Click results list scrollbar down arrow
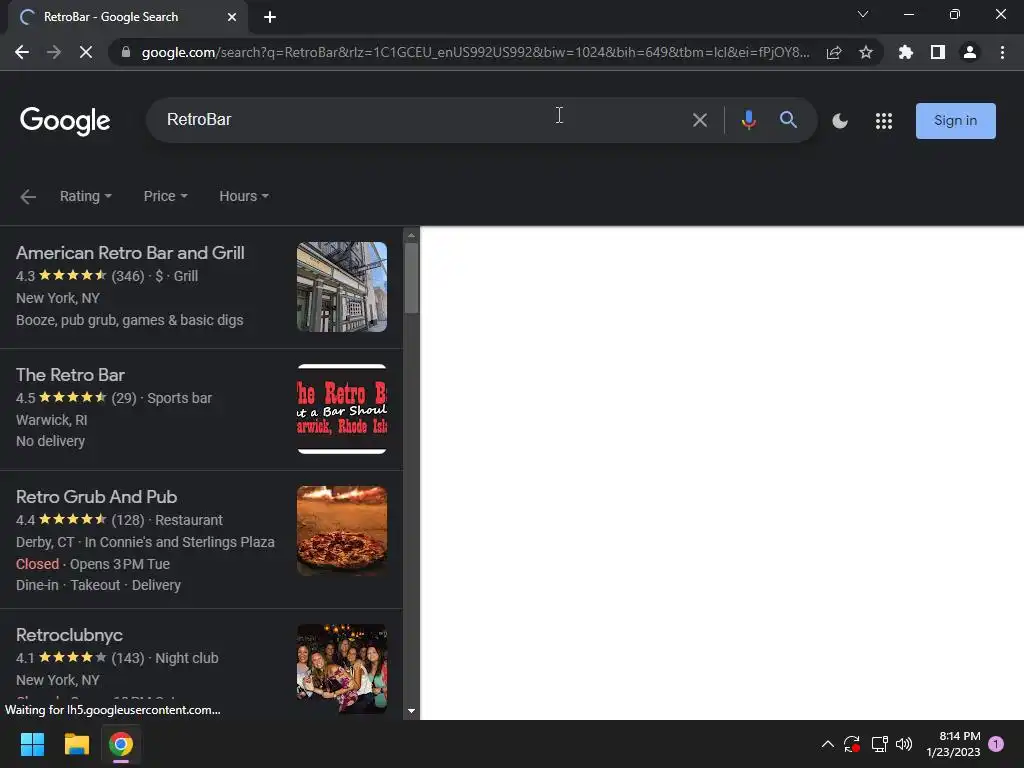 point(411,711)
